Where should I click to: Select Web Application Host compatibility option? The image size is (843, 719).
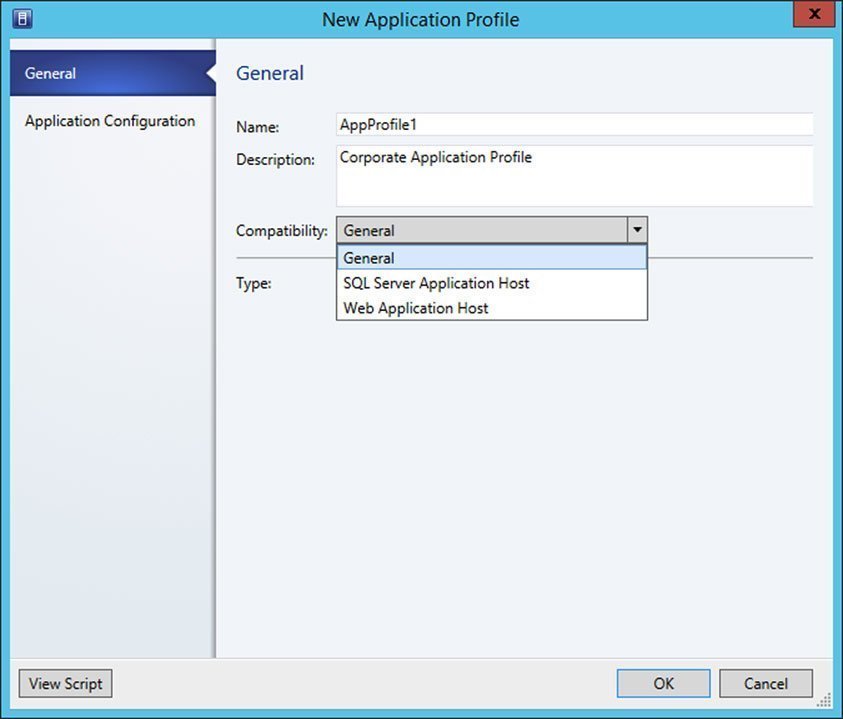[x=416, y=308]
